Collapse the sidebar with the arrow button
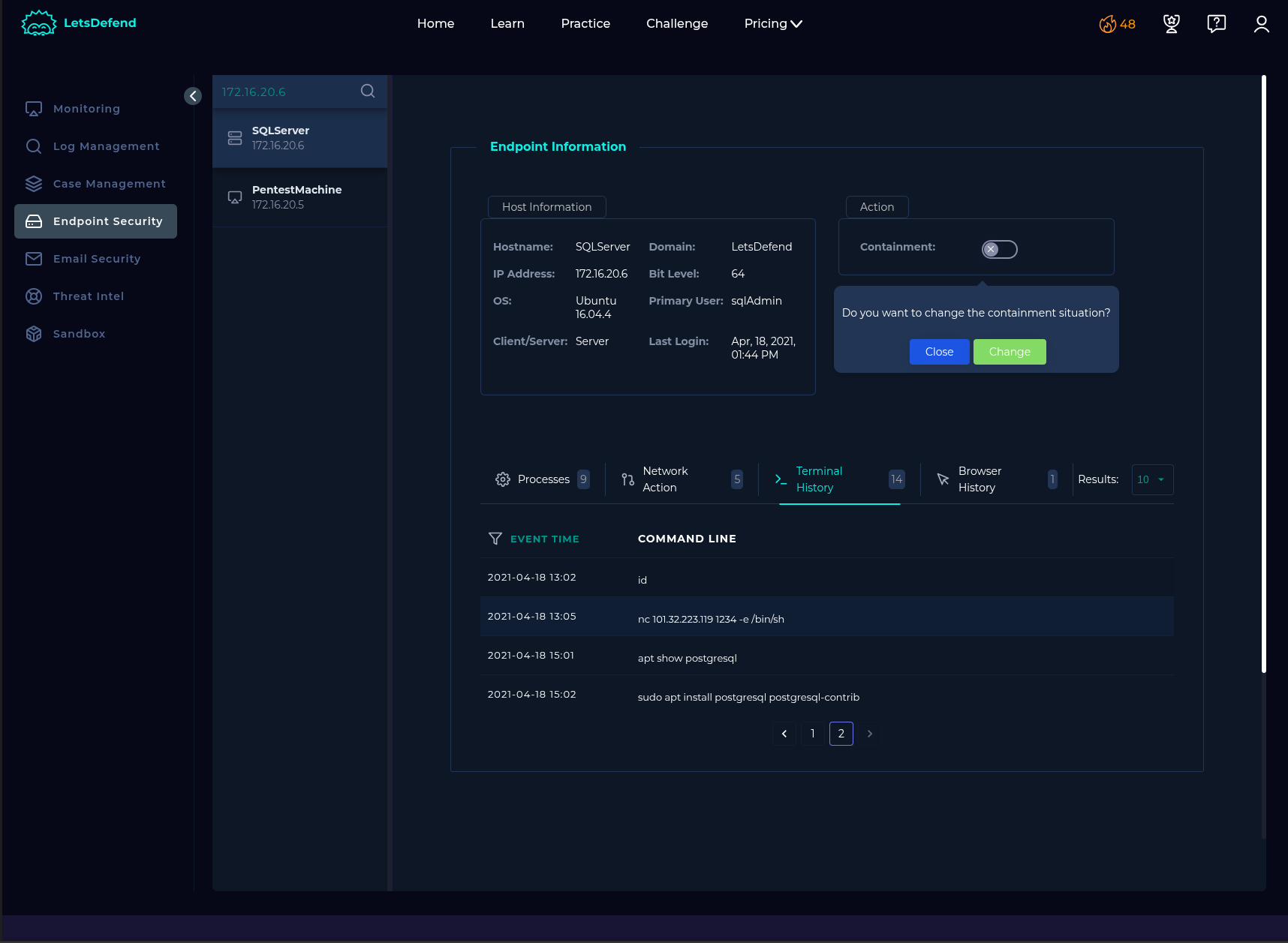The width and height of the screenshot is (1288, 943). pyautogui.click(x=193, y=96)
